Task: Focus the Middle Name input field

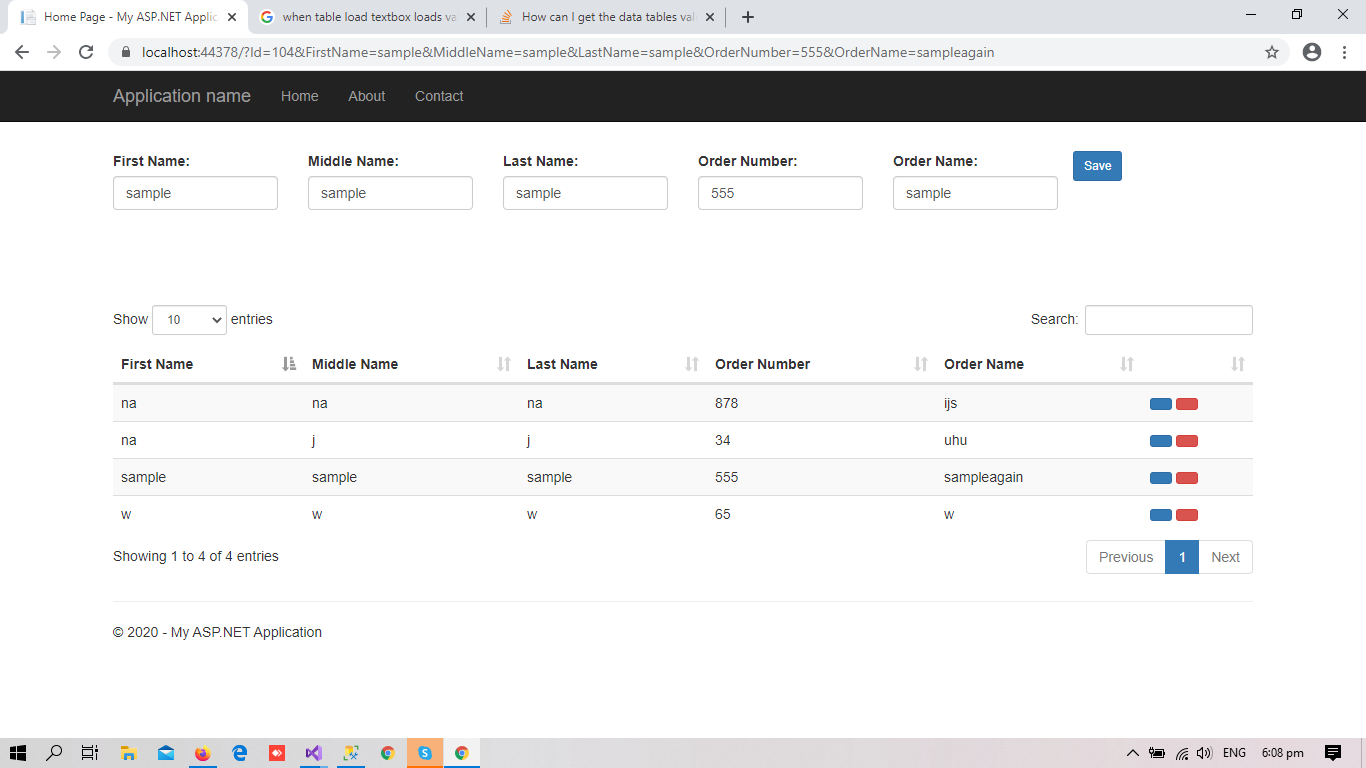Action: (390, 193)
